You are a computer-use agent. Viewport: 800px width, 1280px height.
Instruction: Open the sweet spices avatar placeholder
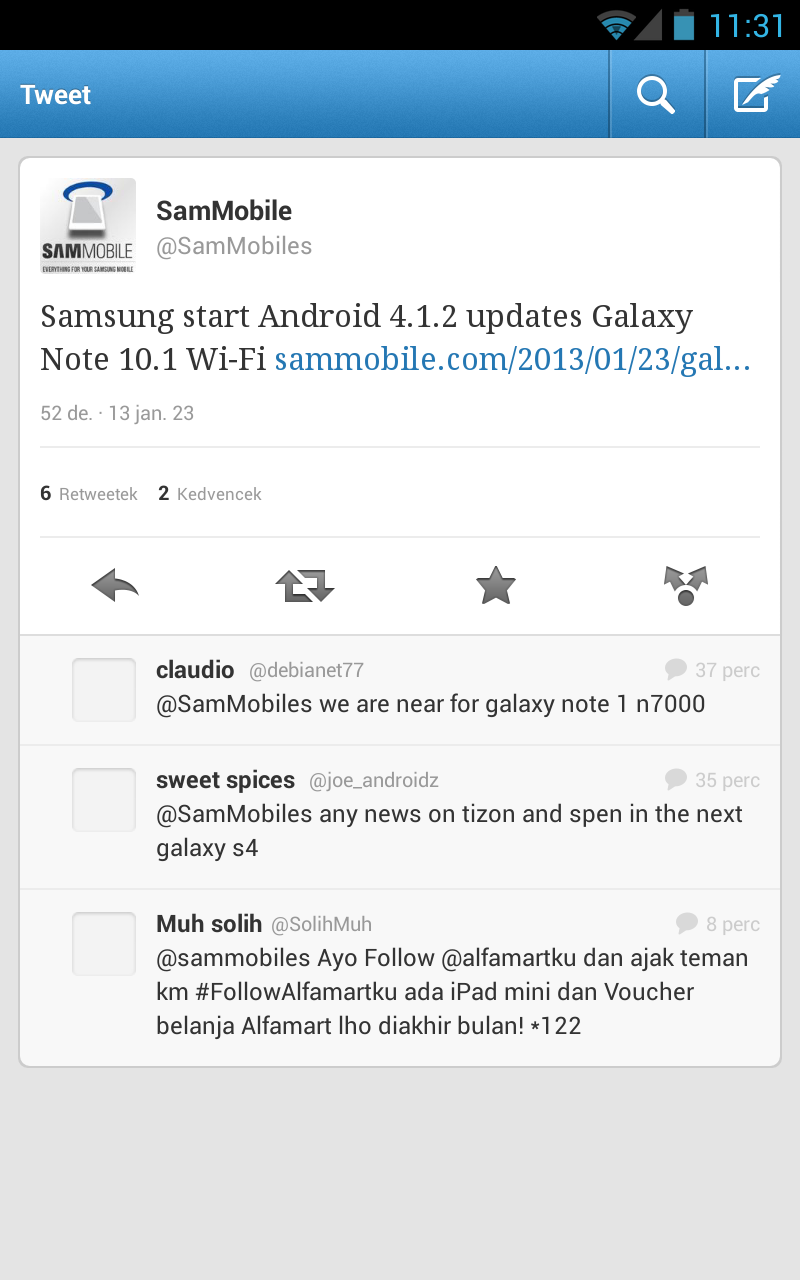tap(104, 800)
